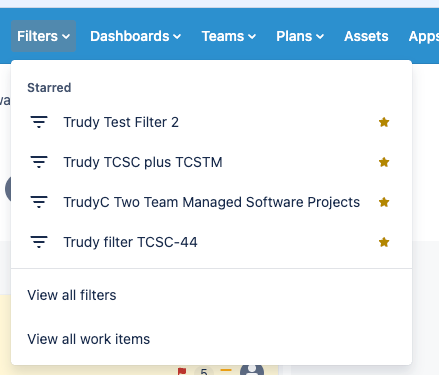Screen dimensions: 439x375
Task: Open TrudyC Two Team Managed Software Projects
Action: click(212, 202)
